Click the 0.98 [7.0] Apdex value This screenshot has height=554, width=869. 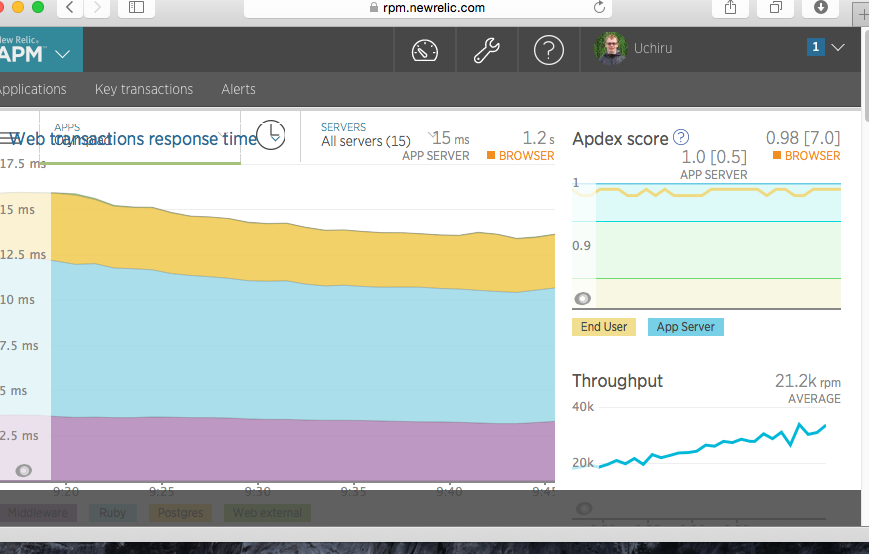tap(803, 138)
